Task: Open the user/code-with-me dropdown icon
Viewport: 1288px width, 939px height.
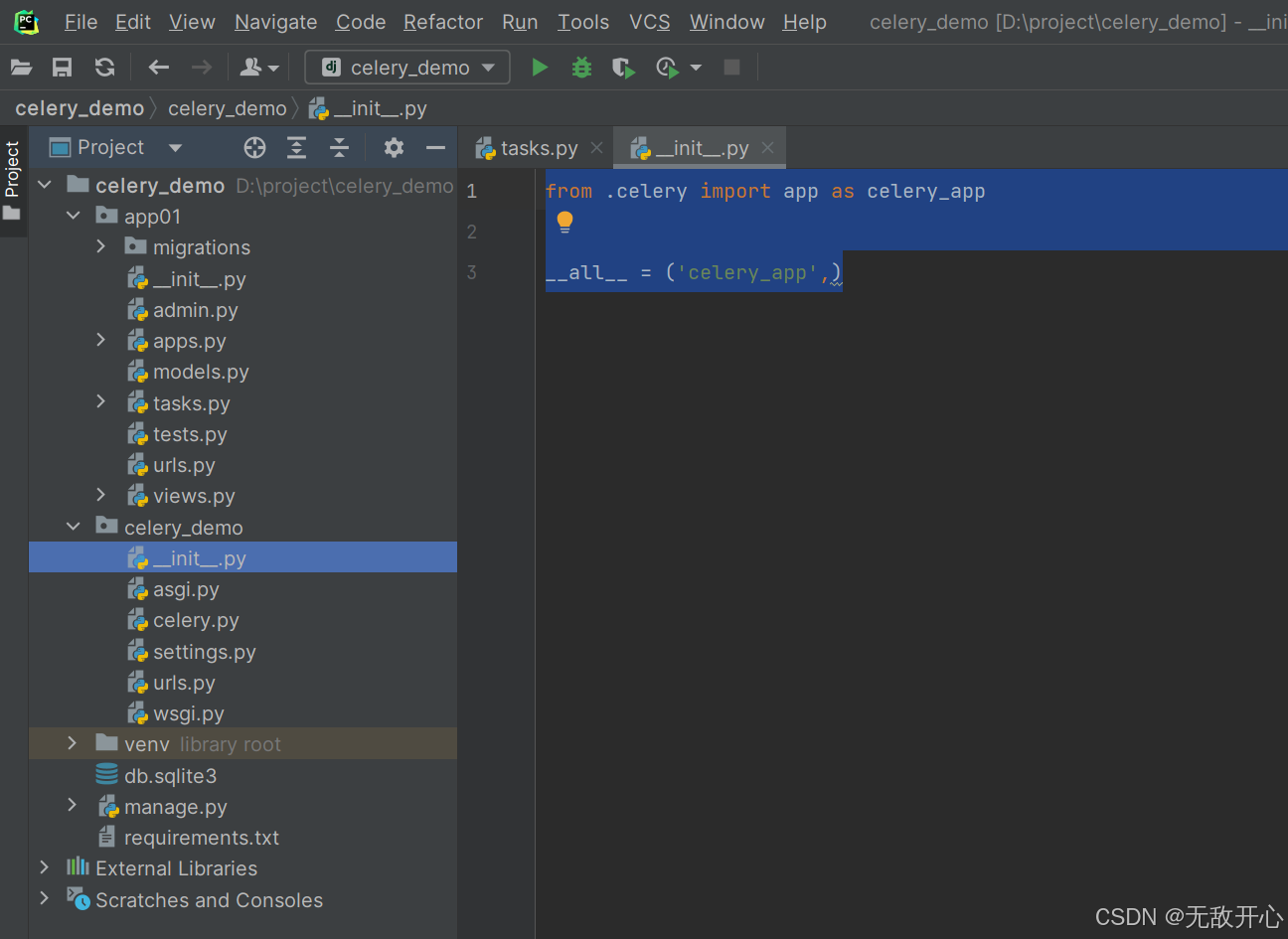Action: pos(259,67)
